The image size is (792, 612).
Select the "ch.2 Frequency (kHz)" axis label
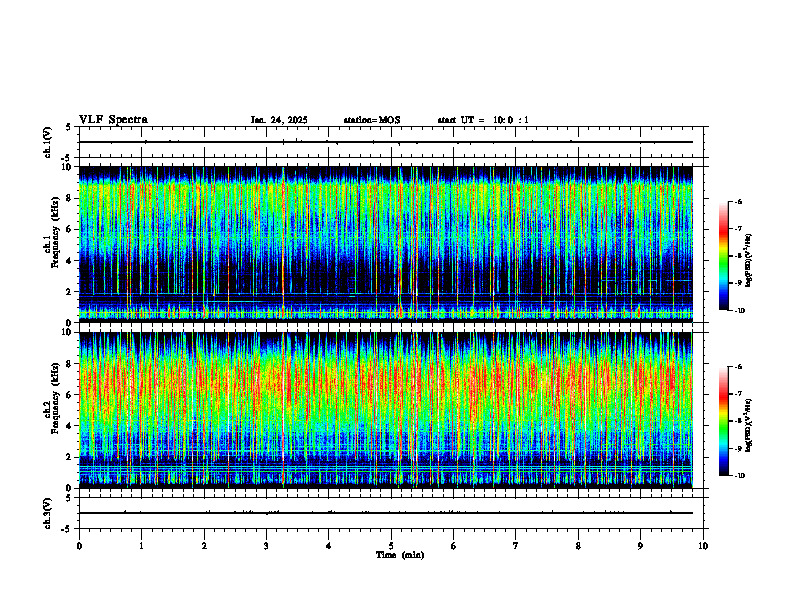point(52,398)
